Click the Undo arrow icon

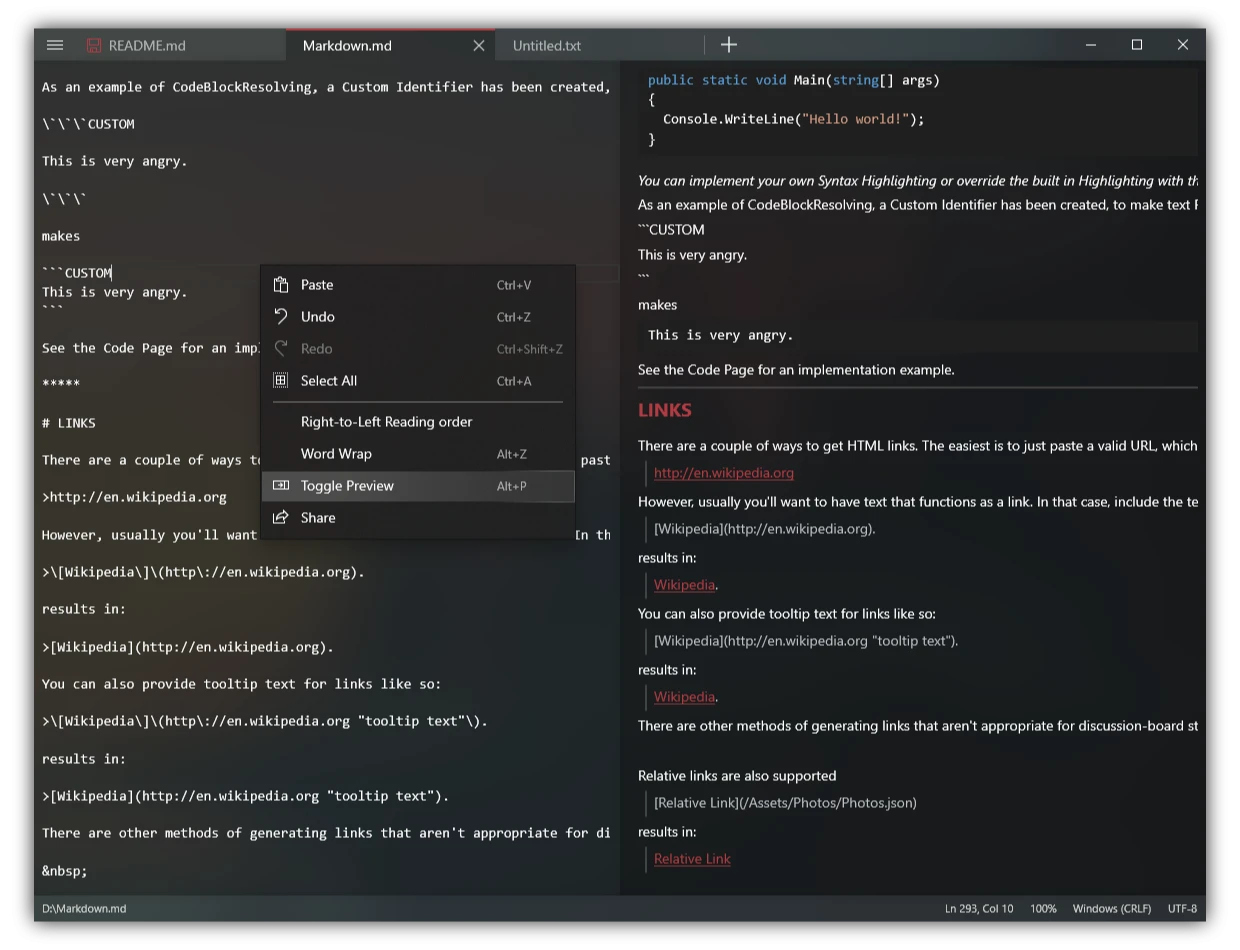(x=281, y=317)
